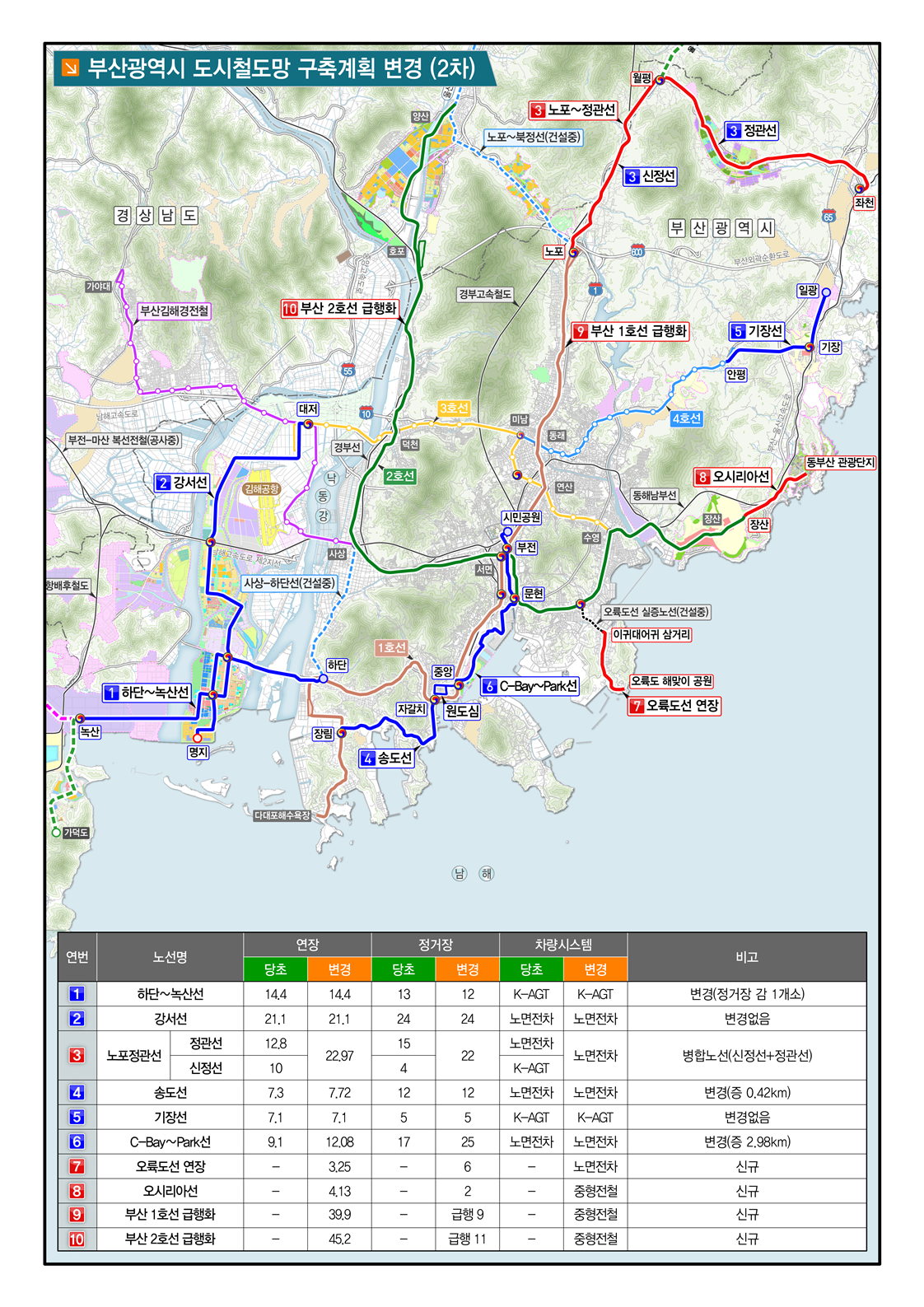Click the red 8 badge on the 오시리아선 map label
Screen dimensions: 924x1307
(702, 477)
